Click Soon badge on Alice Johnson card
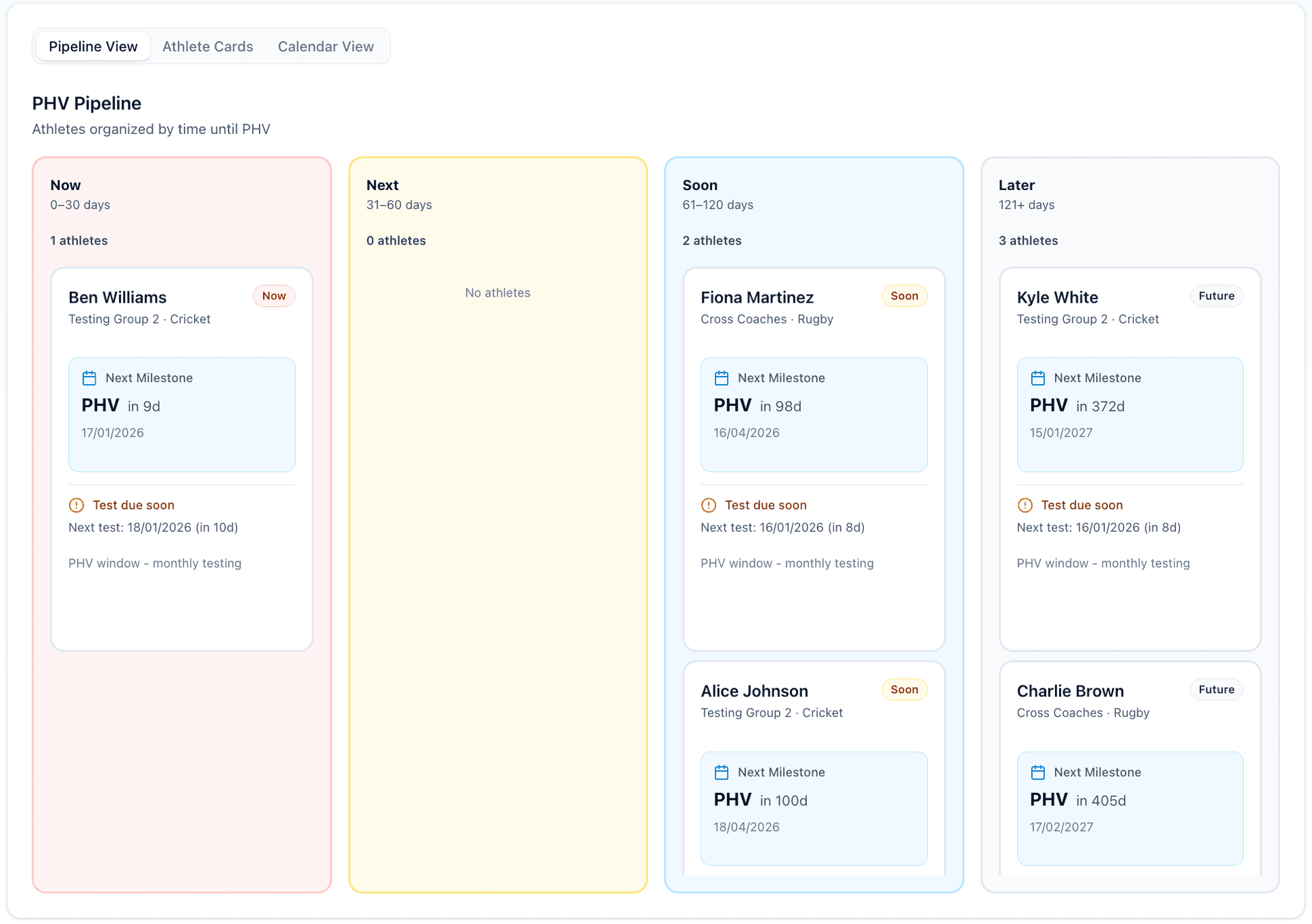The height and width of the screenshot is (924, 1312). pos(903,690)
